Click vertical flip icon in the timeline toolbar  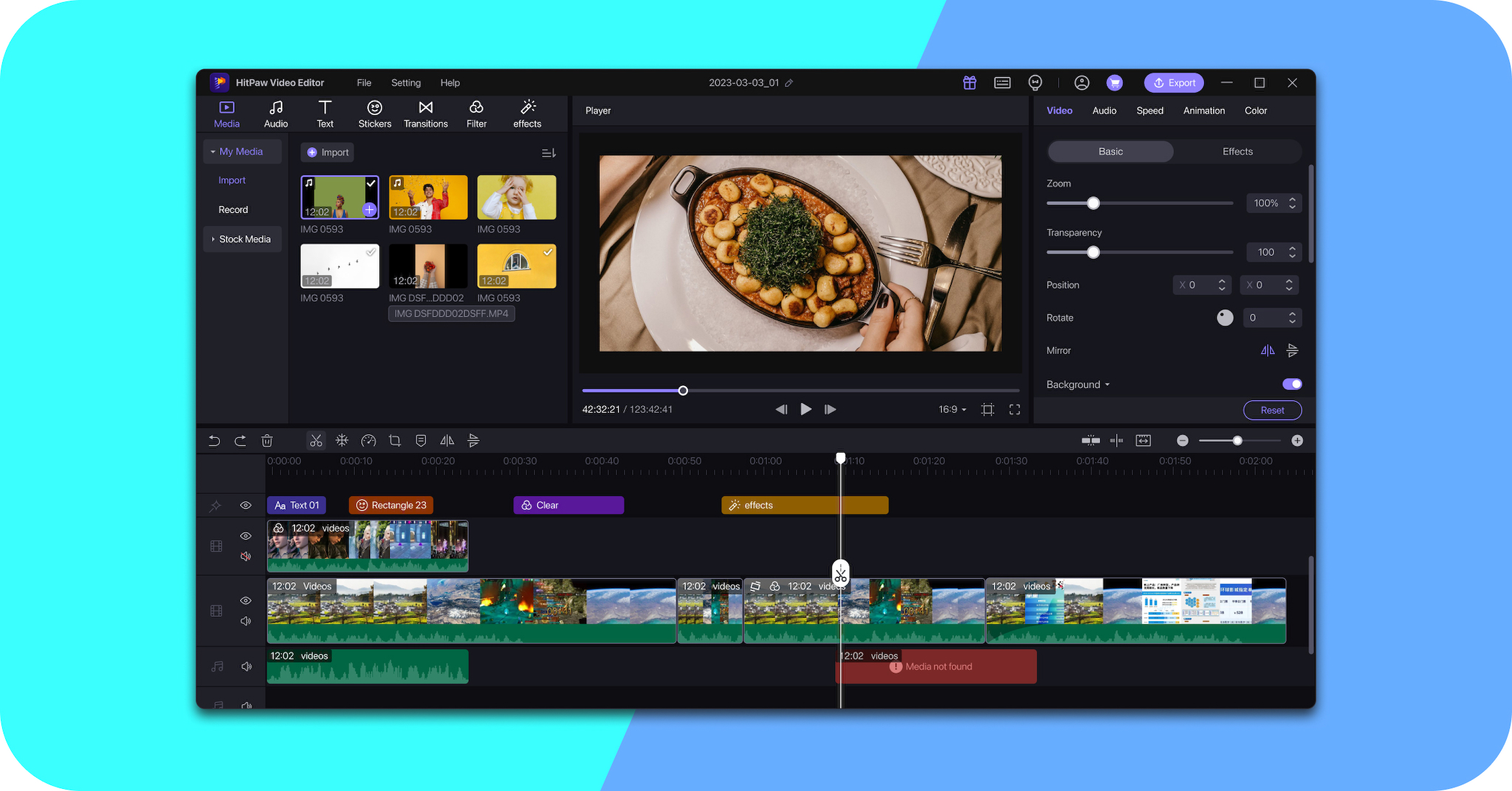coord(474,441)
